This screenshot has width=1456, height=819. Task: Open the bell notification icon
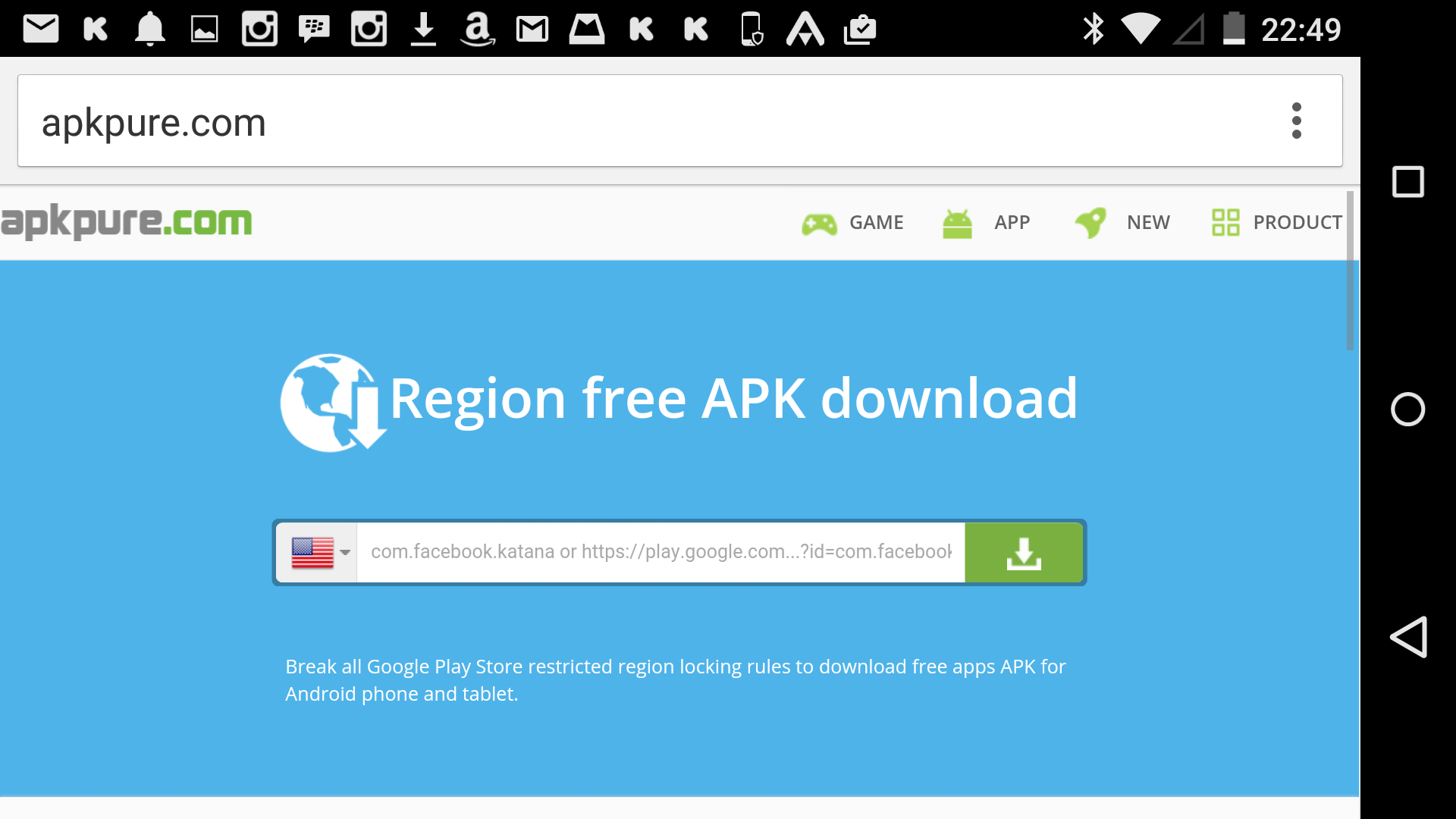[x=150, y=30]
